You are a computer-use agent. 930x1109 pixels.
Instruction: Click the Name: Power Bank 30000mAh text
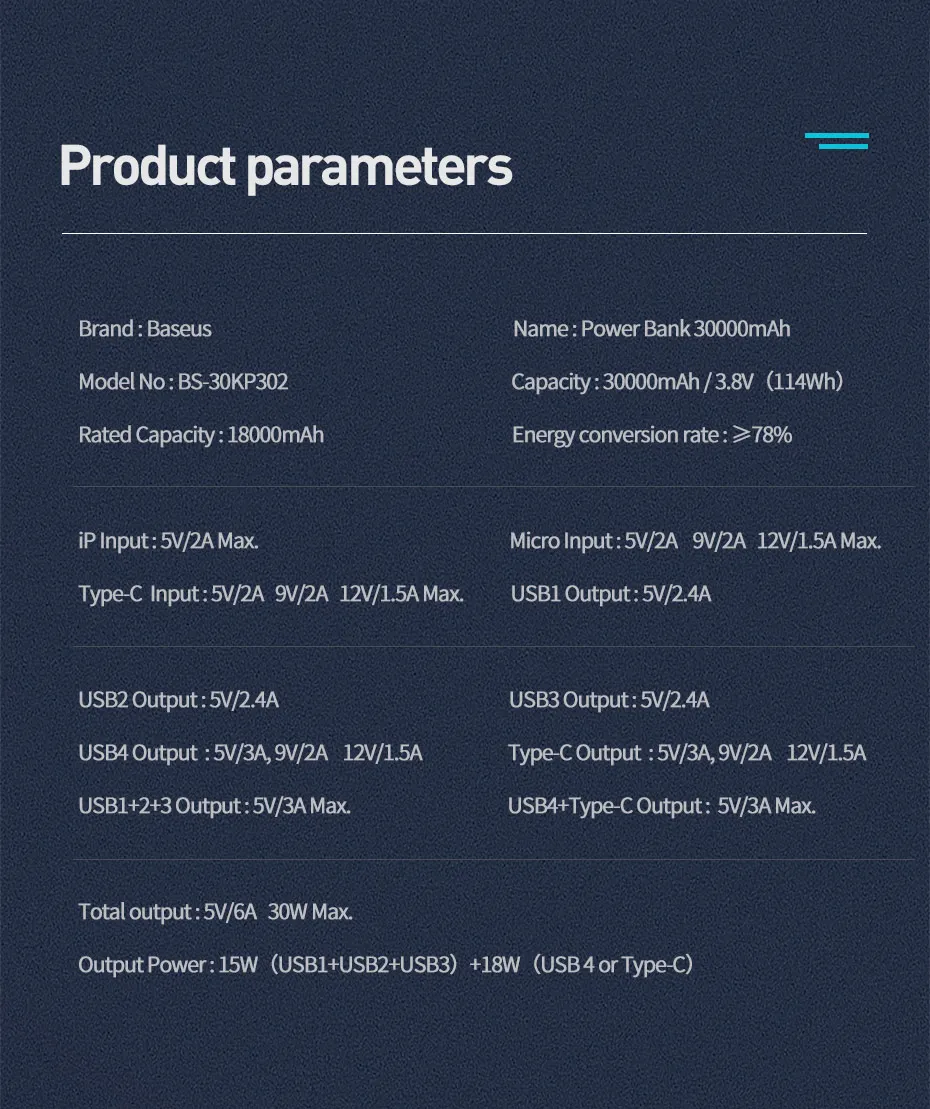(x=651, y=329)
